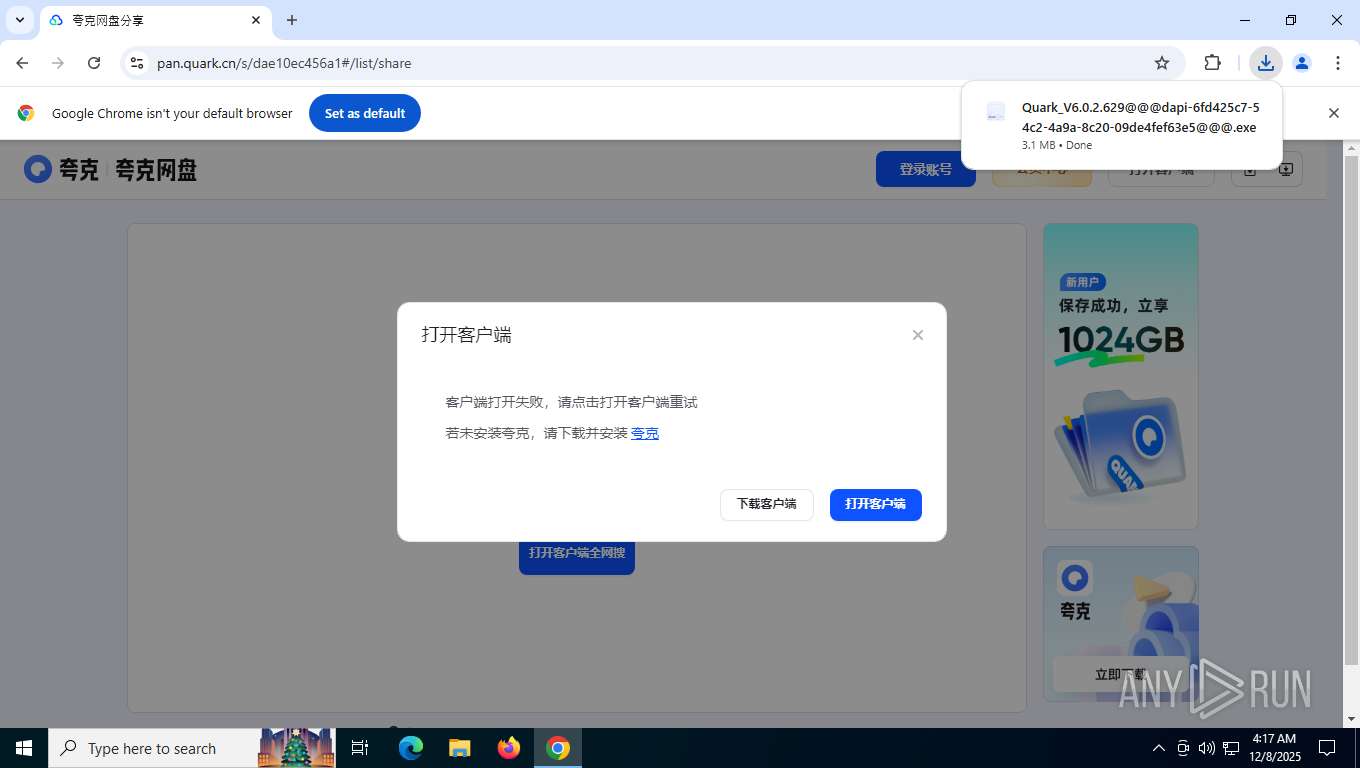The height and width of the screenshot is (768, 1360).
Task: Click the 打开客户端全网搜 button
Action: tap(577, 553)
